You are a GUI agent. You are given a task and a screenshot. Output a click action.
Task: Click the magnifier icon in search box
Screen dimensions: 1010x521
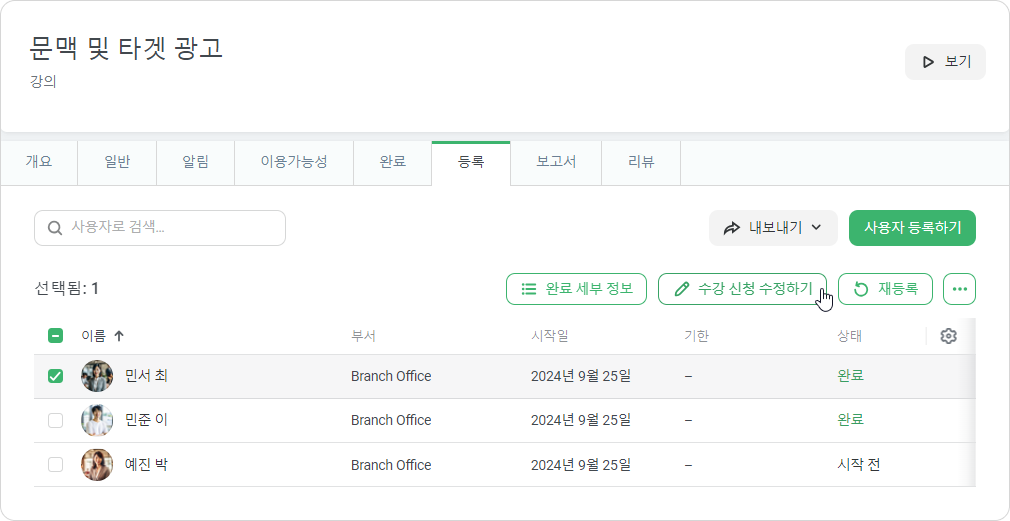click(x=55, y=228)
